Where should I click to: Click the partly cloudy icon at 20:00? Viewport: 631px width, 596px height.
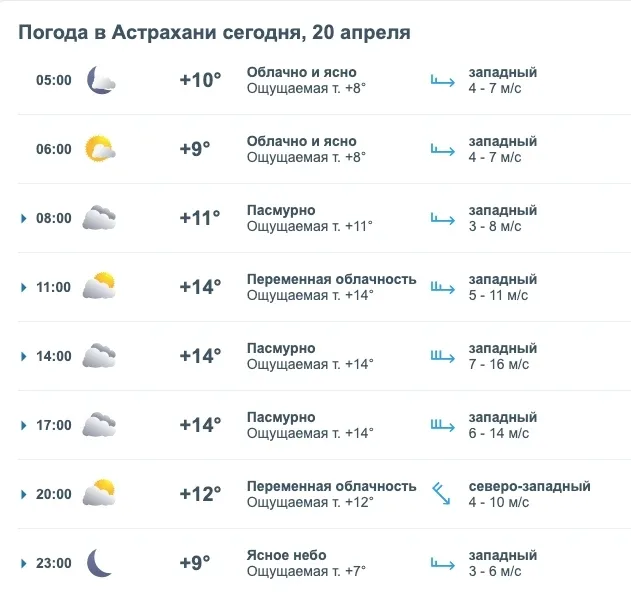pos(99,493)
